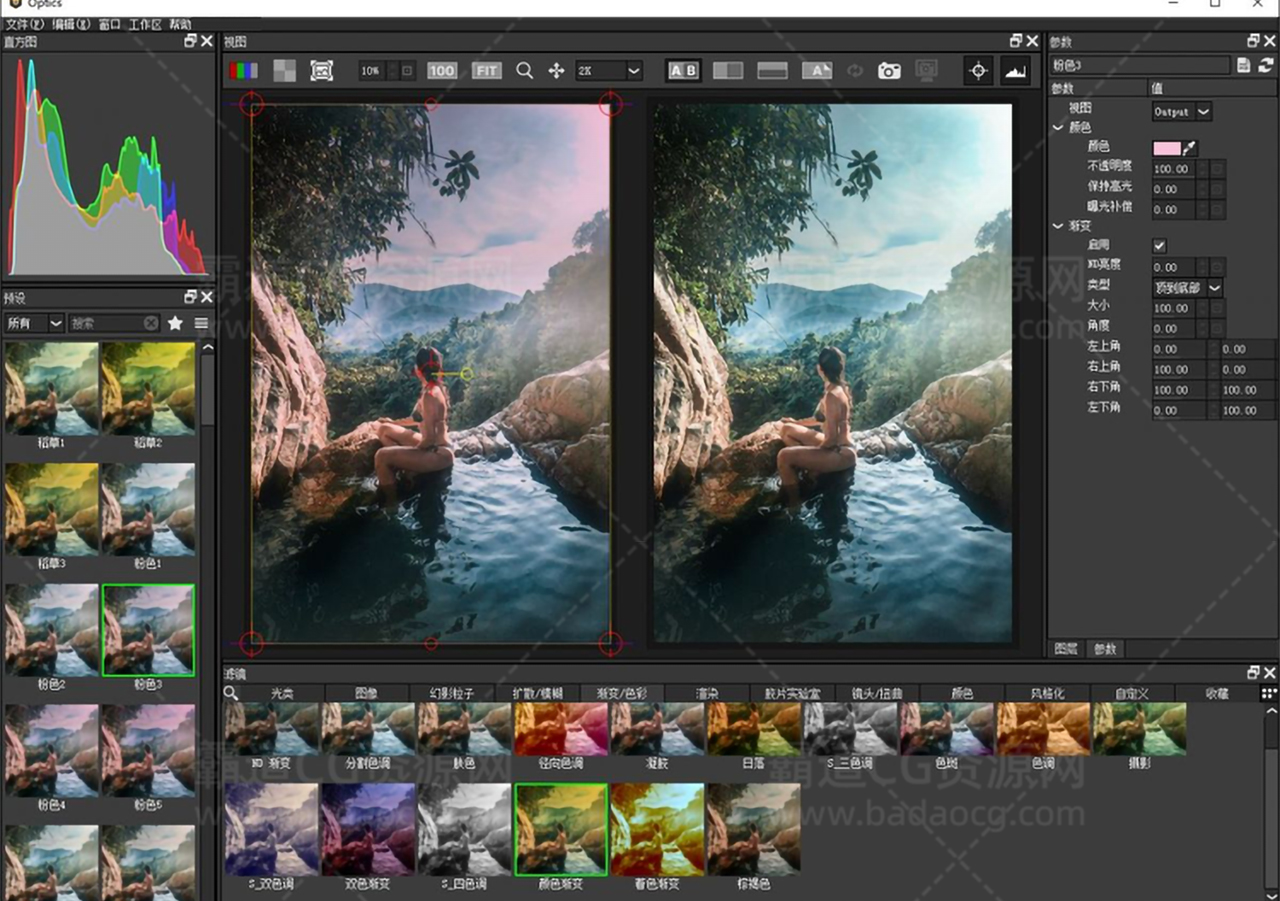Click the FIT zoom button

(486, 71)
